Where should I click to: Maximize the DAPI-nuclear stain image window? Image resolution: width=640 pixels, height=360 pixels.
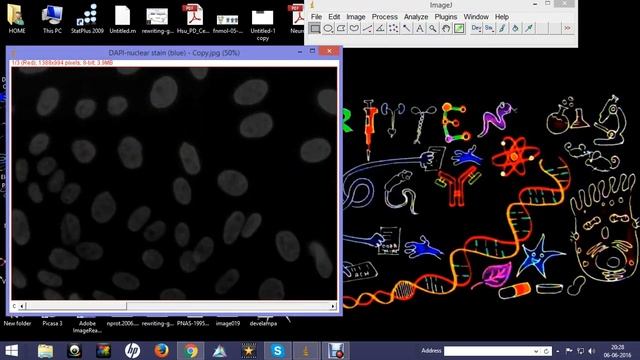(312, 51)
